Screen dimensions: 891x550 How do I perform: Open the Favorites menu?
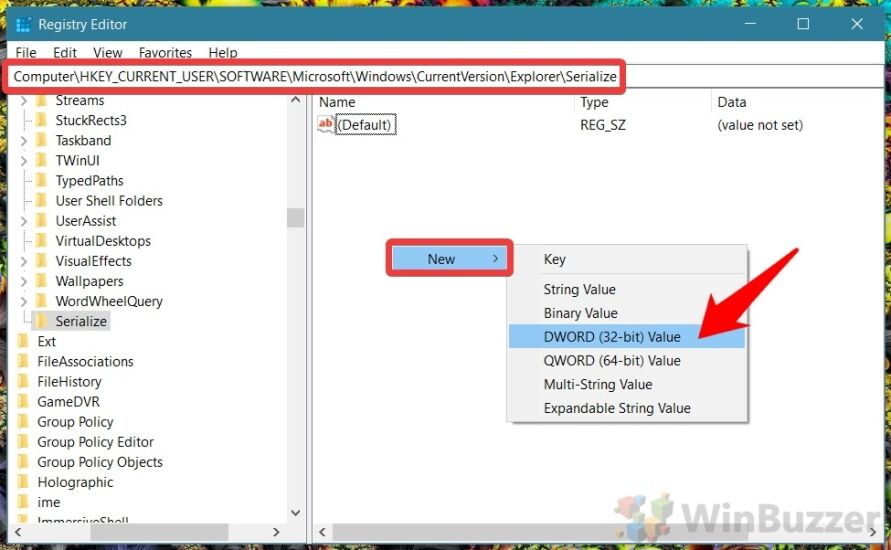[165, 53]
